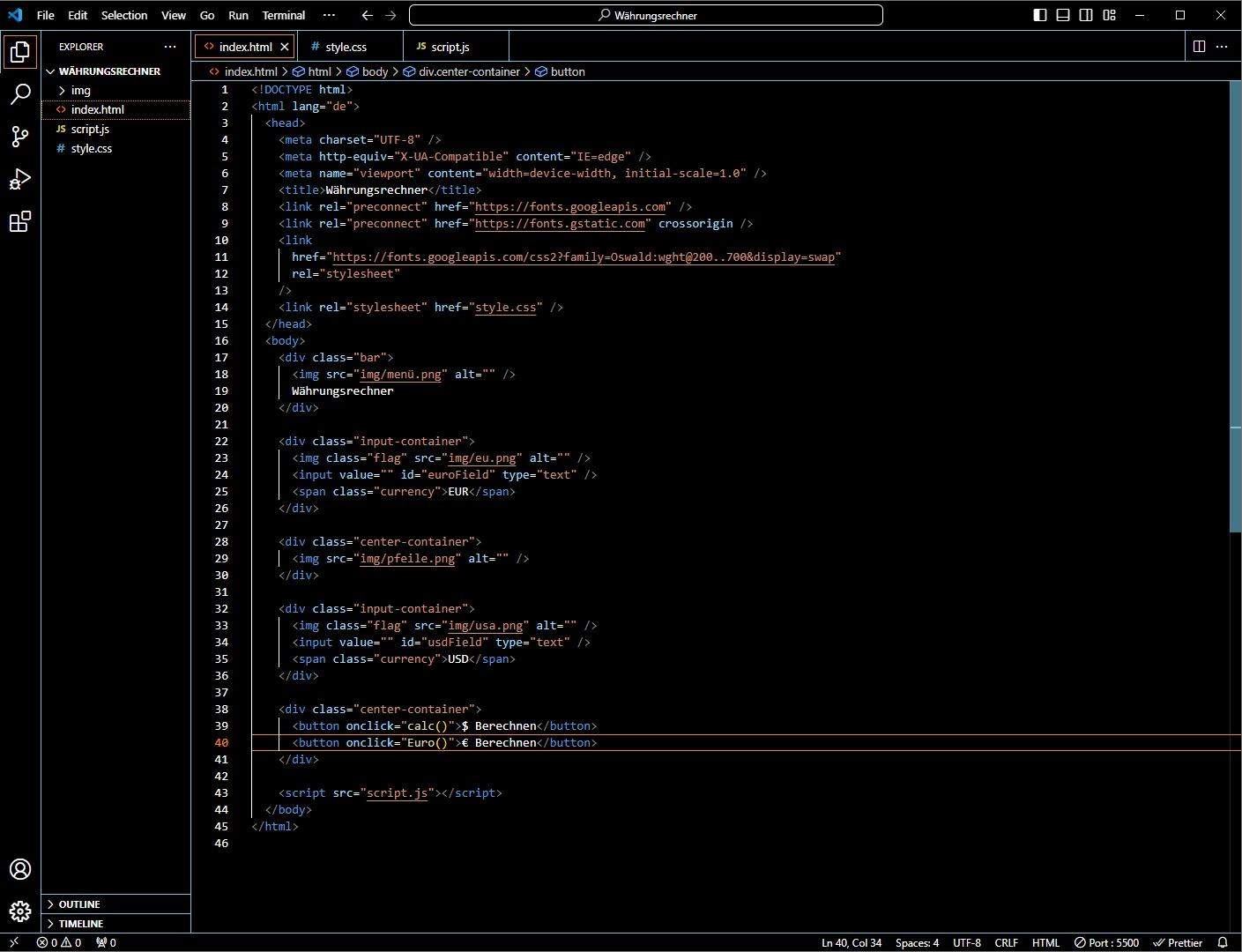Open Explorer views and more actions ellipsis
The image size is (1242, 952).
click(170, 47)
